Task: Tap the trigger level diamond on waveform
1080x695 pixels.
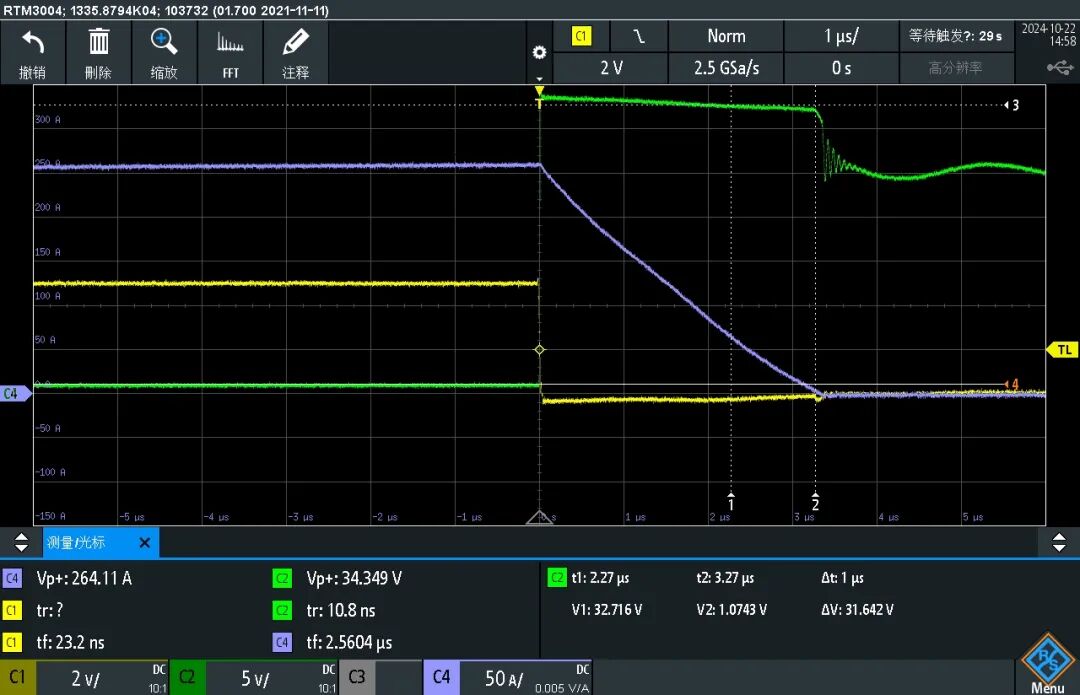Action: pyautogui.click(x=539, y=350)
